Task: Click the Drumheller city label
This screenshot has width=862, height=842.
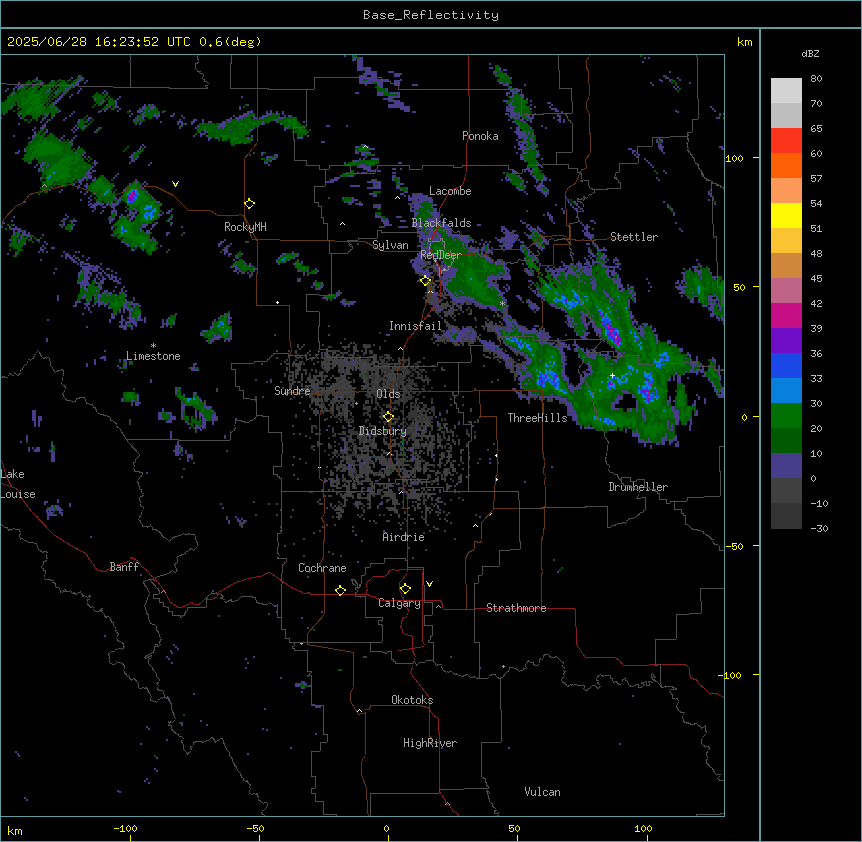Action: pyautogui.click(x=638, y=487)
